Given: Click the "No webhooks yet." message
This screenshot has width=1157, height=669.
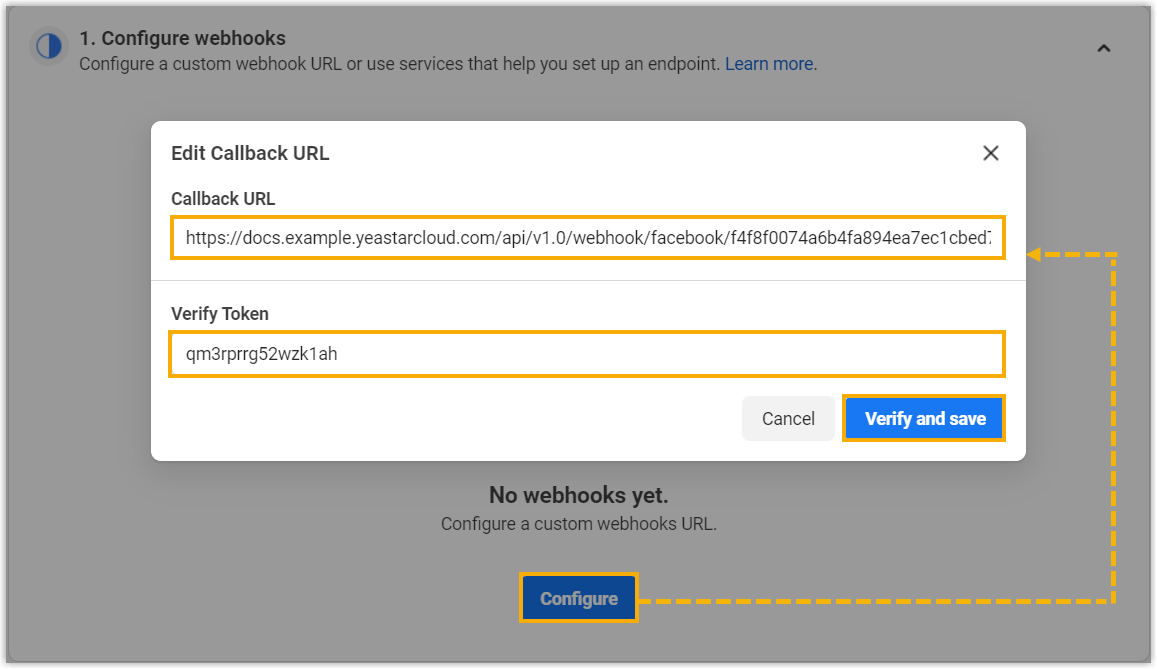Looking at the screenshot, I should point(578,495).
